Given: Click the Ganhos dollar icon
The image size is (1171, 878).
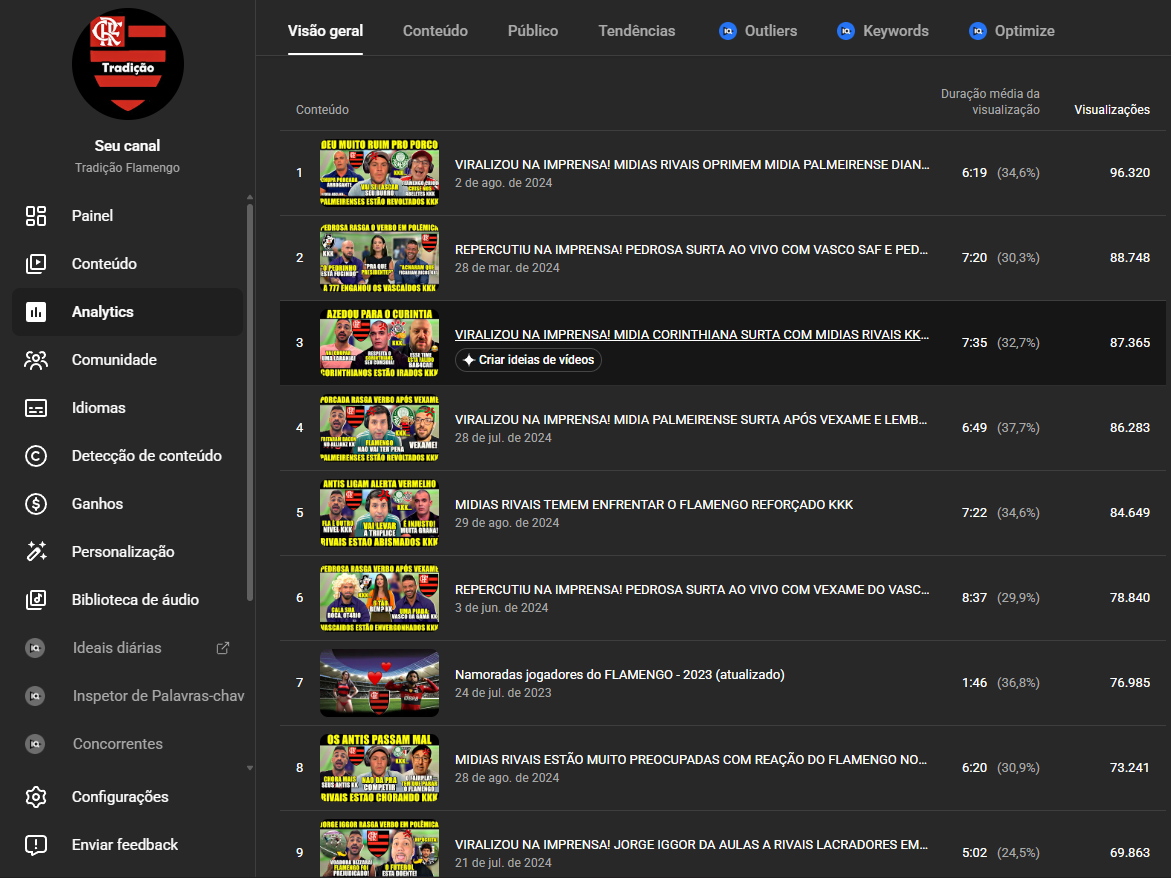Looking at the screenshot, I should tap(36, 504).
